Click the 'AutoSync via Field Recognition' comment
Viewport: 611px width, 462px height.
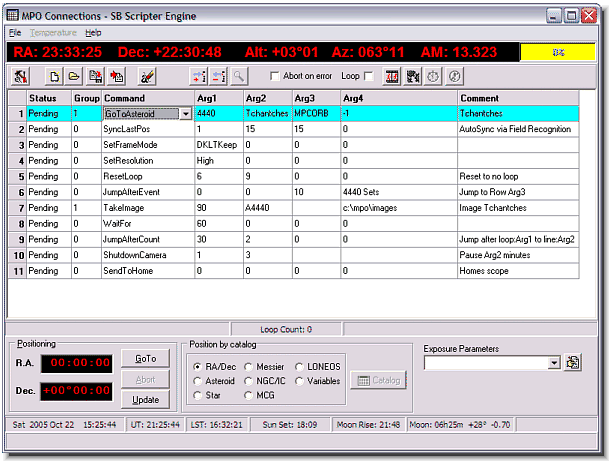(x=518, y=129)
